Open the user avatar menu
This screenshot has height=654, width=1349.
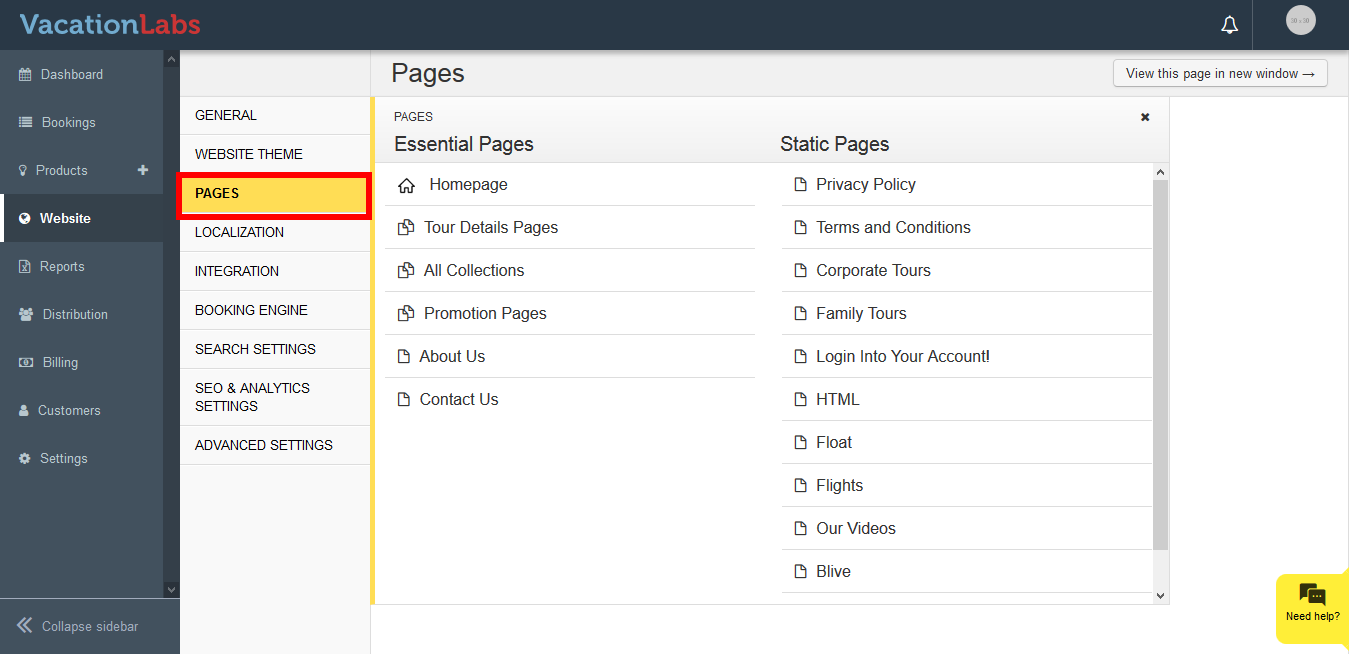click(x=1300, y=21)
